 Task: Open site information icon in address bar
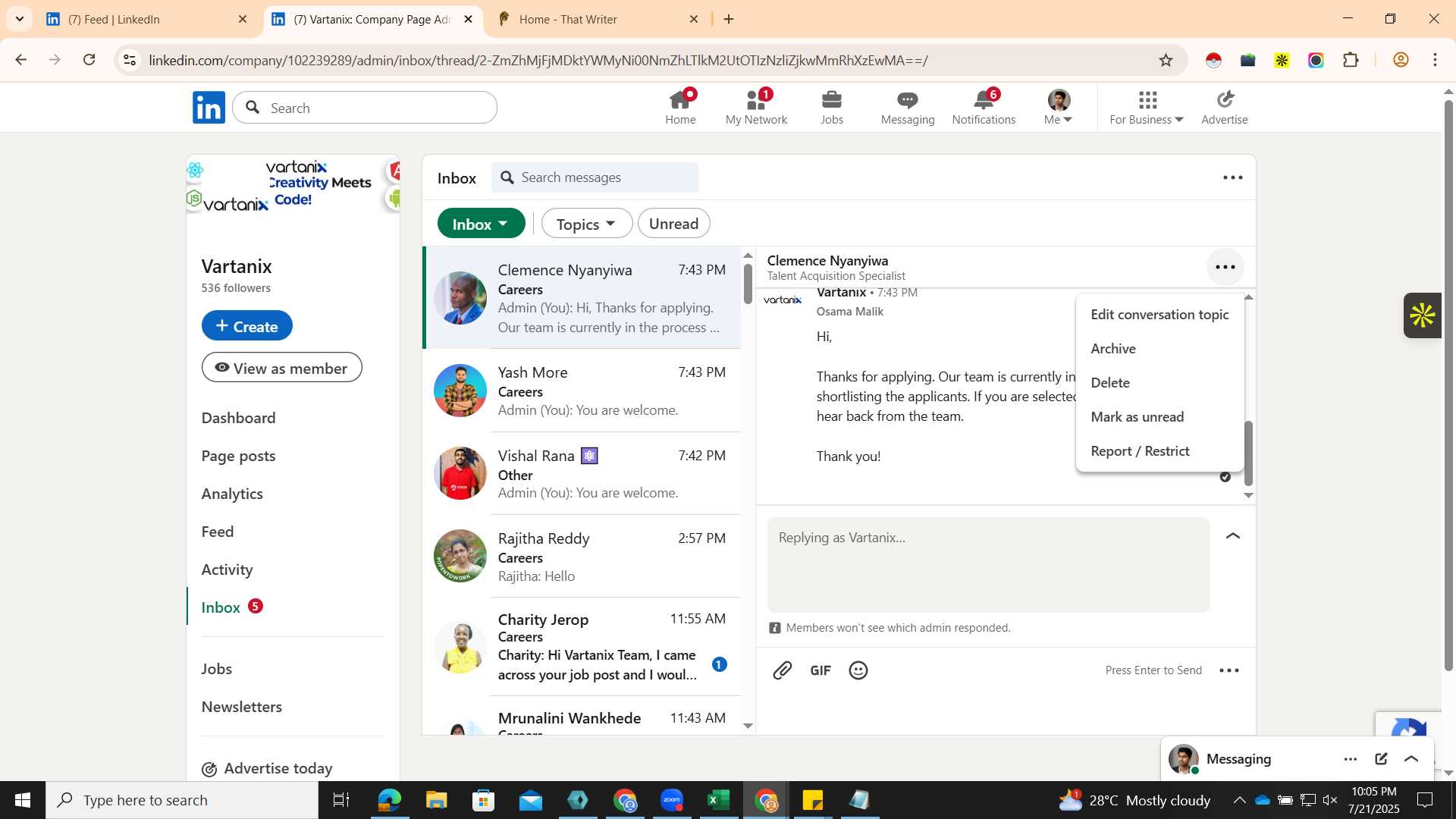(x=130, y=60)
